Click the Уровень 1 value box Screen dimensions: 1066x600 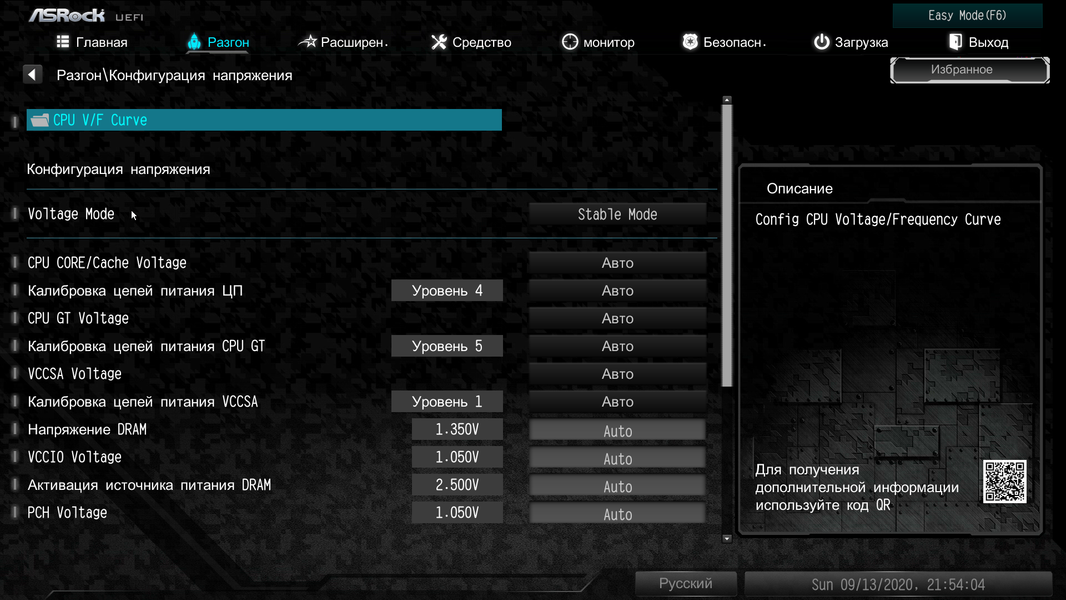tap(447, 402)
